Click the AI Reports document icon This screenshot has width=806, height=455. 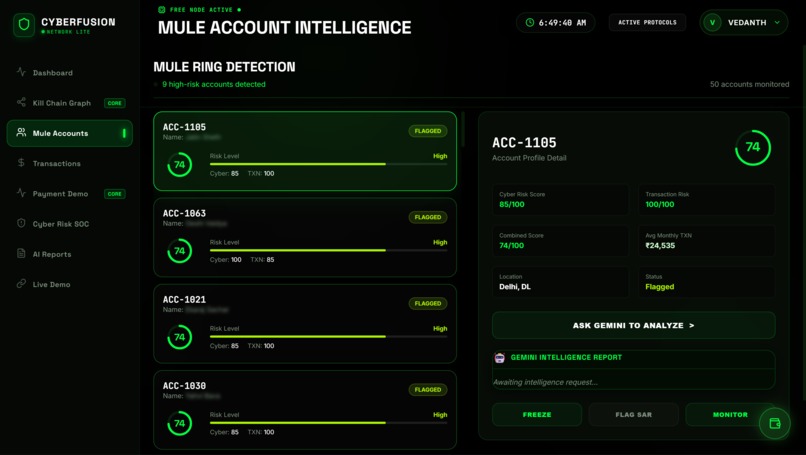(x=21, y=253)
